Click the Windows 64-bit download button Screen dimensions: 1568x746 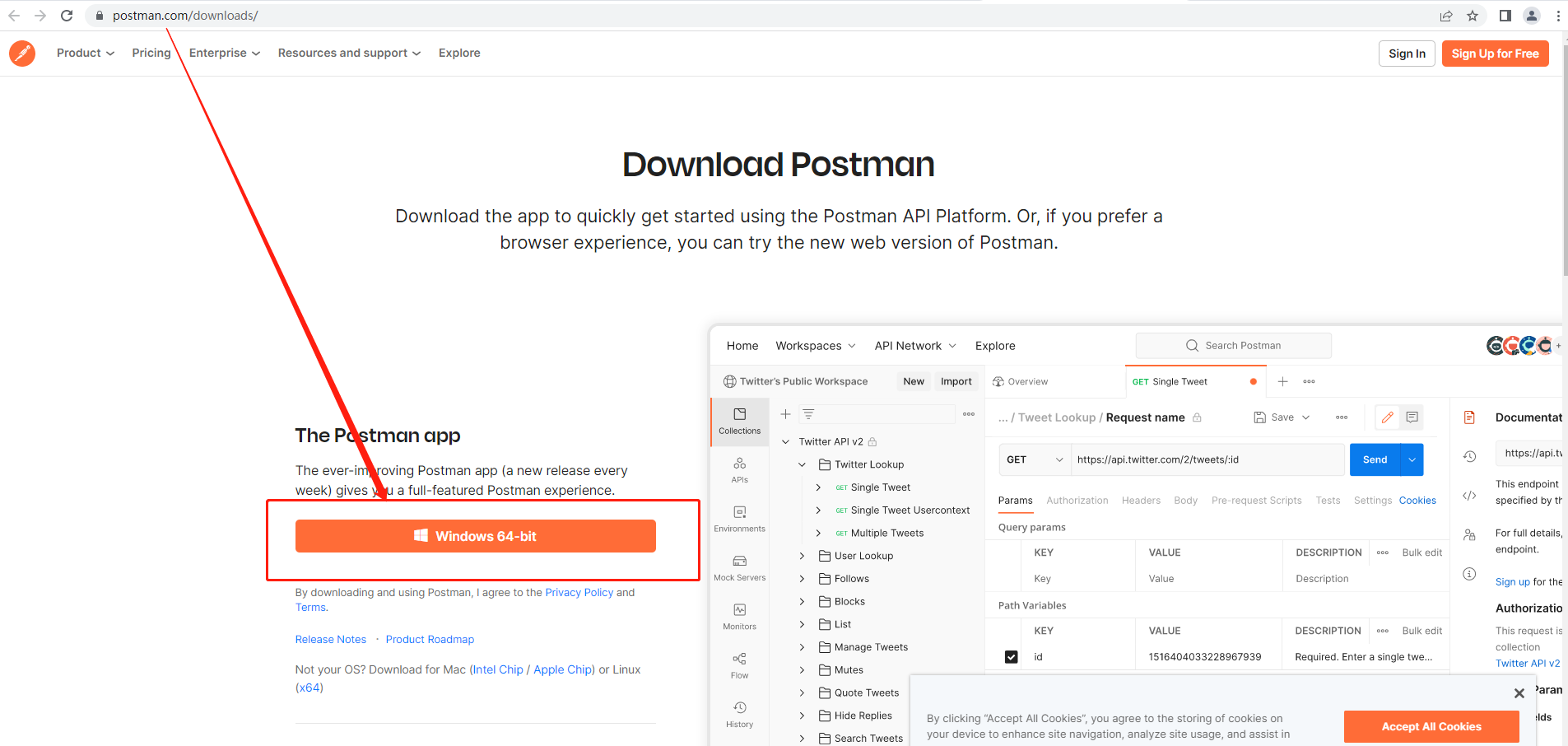476,536
